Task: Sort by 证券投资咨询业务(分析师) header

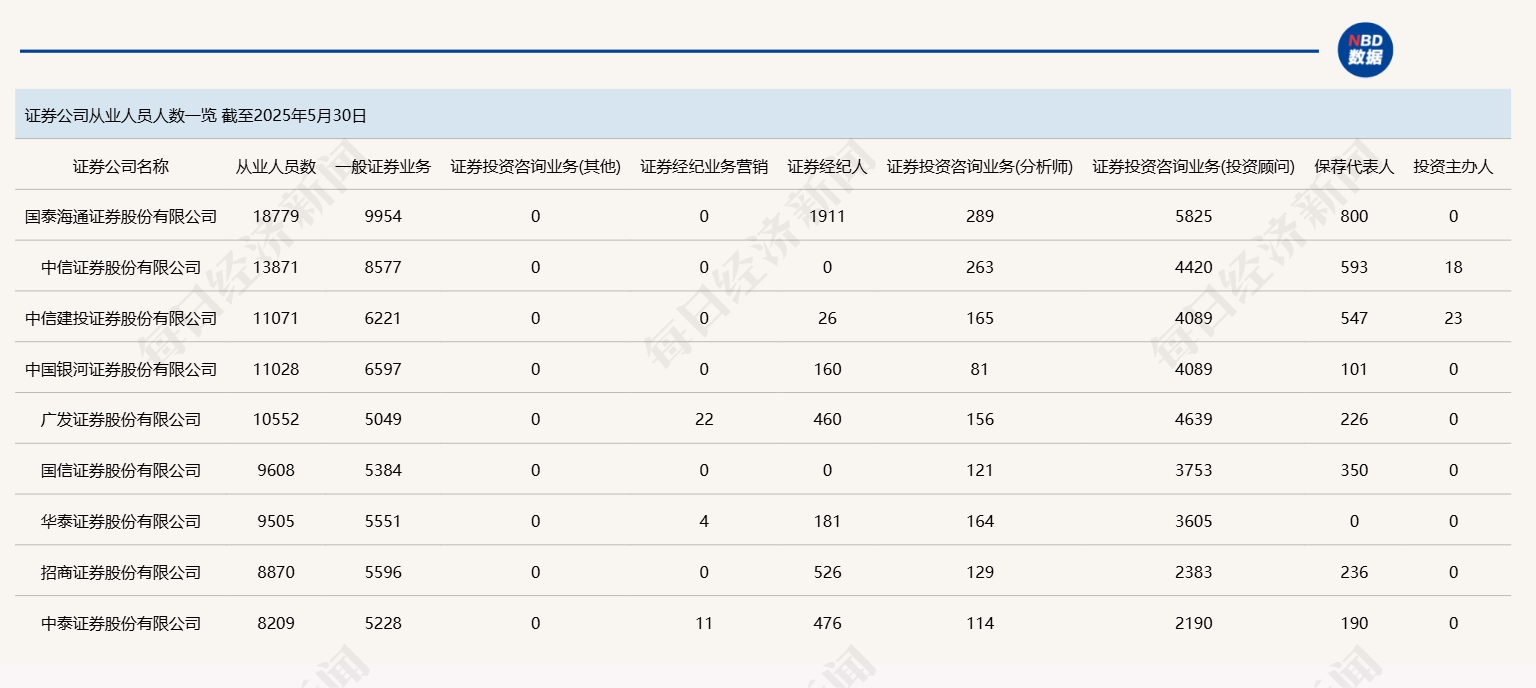Action: pos(980,167)
